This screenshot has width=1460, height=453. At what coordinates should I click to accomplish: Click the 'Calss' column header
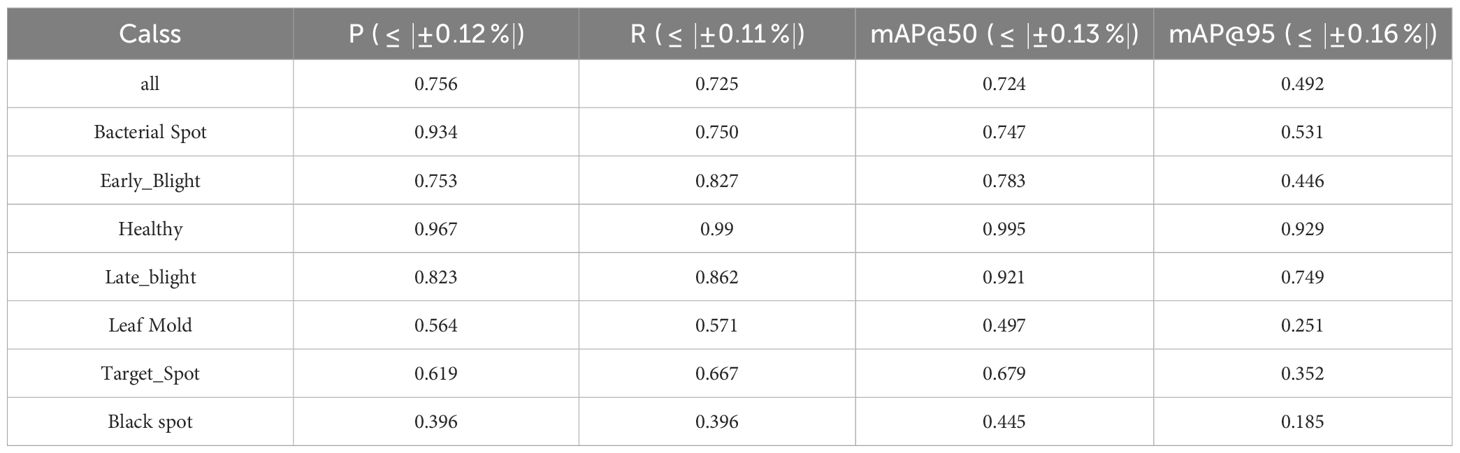point(150,33)
